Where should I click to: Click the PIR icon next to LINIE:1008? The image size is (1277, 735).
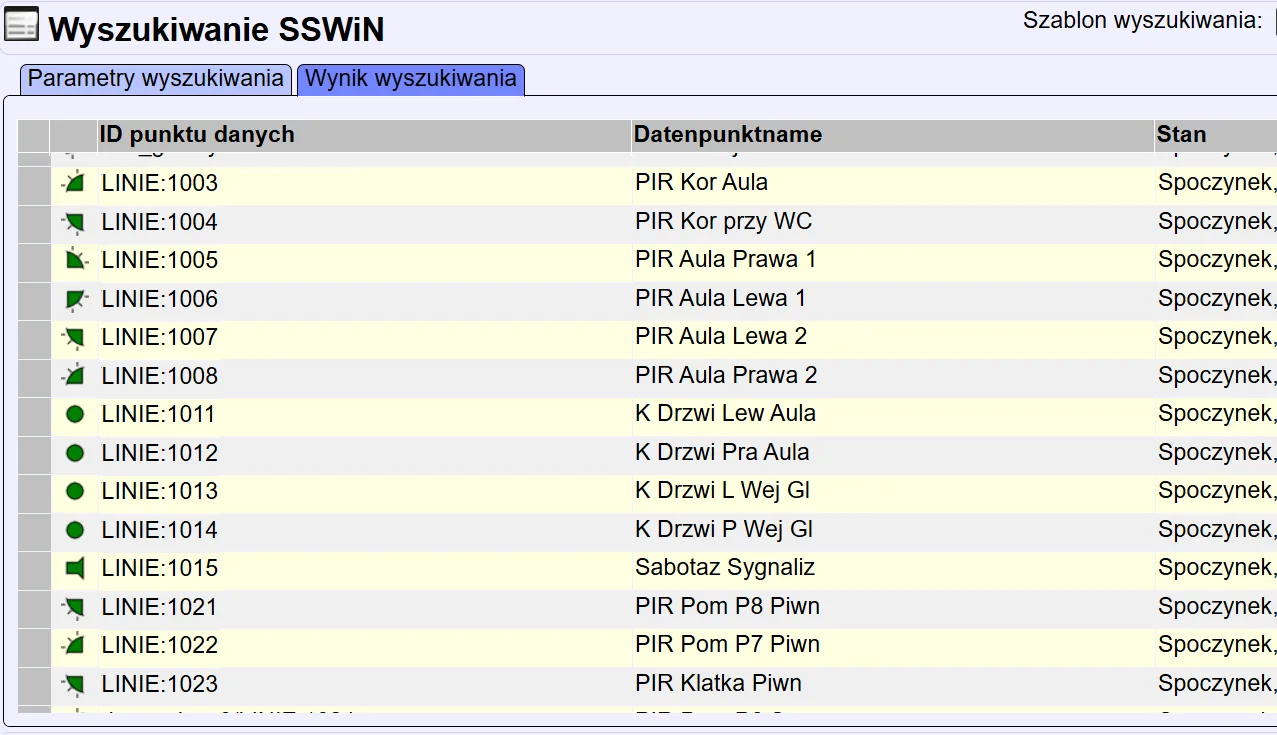(x=74, y=376)
